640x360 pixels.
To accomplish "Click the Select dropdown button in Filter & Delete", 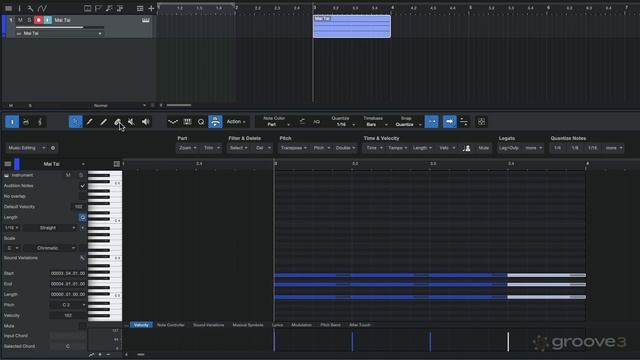I will [238, 148].
